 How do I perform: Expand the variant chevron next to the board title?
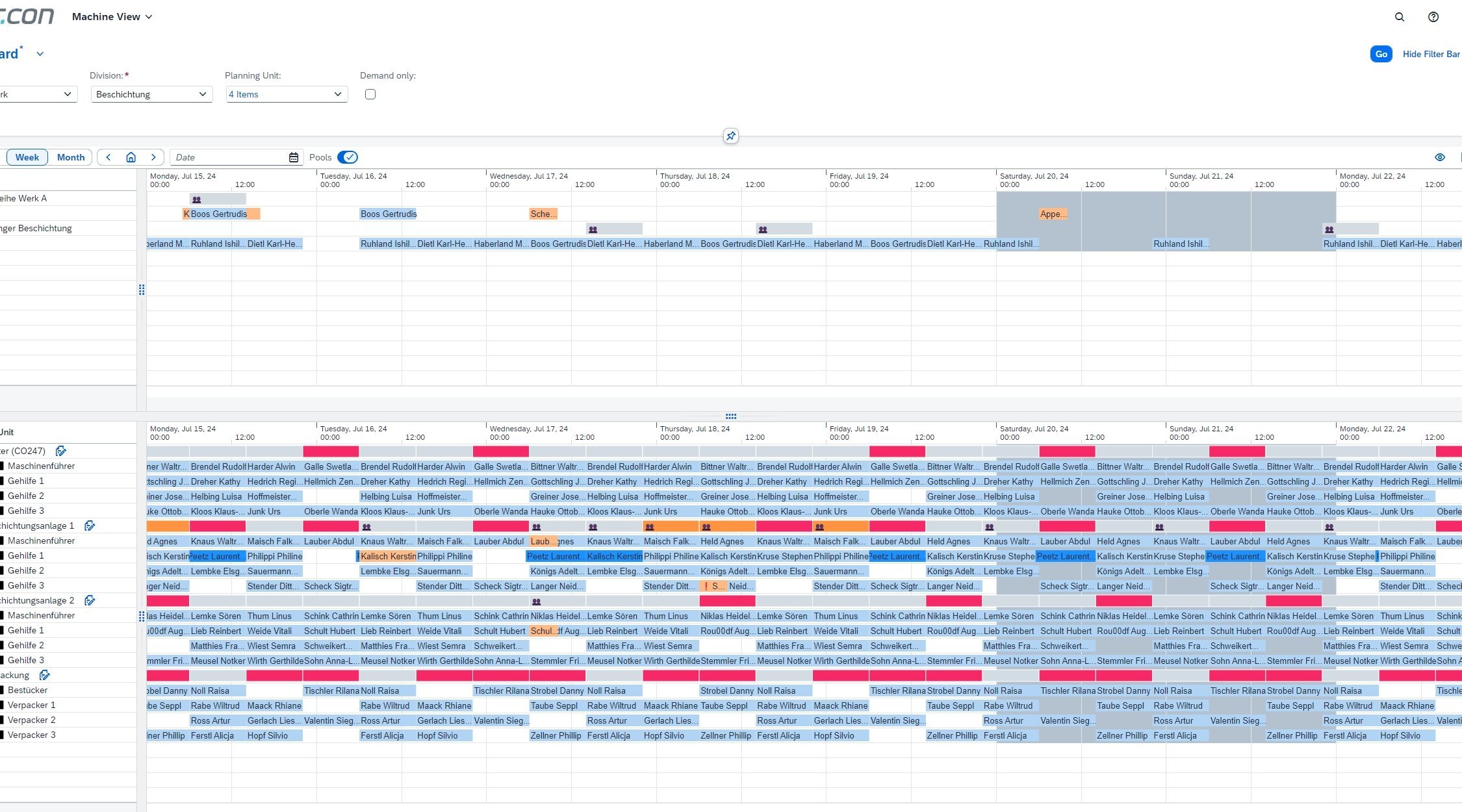(40, 54)
